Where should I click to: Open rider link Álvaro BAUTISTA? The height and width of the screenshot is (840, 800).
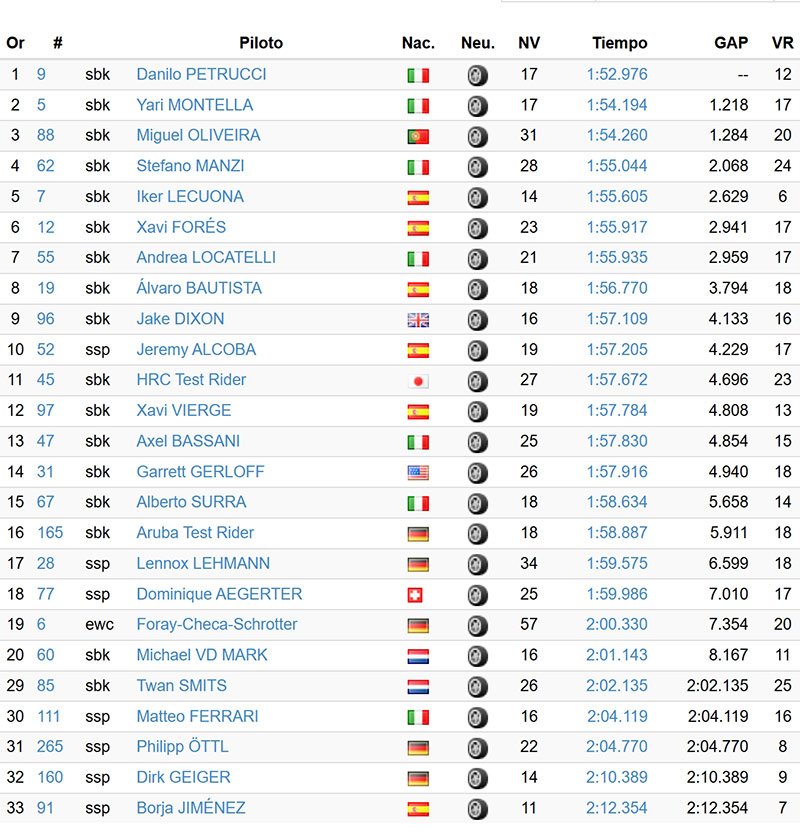point(199,288)
